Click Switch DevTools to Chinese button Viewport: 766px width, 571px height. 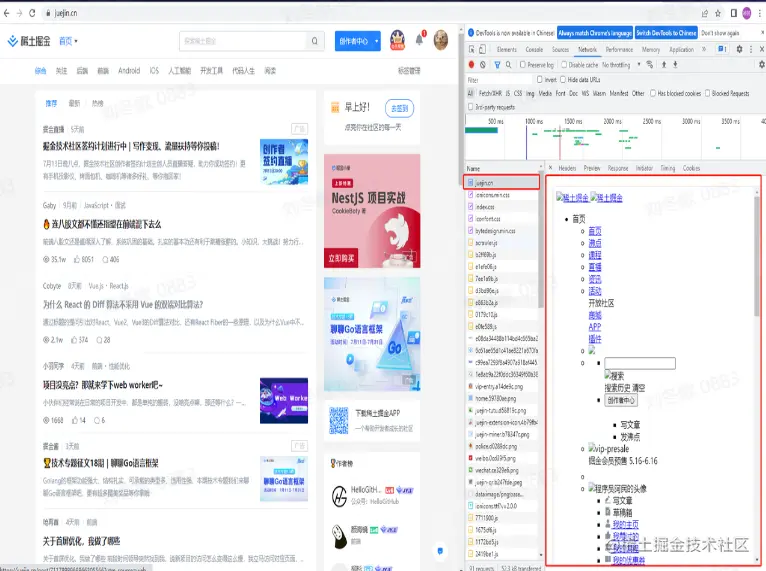(x=666, y=33)
